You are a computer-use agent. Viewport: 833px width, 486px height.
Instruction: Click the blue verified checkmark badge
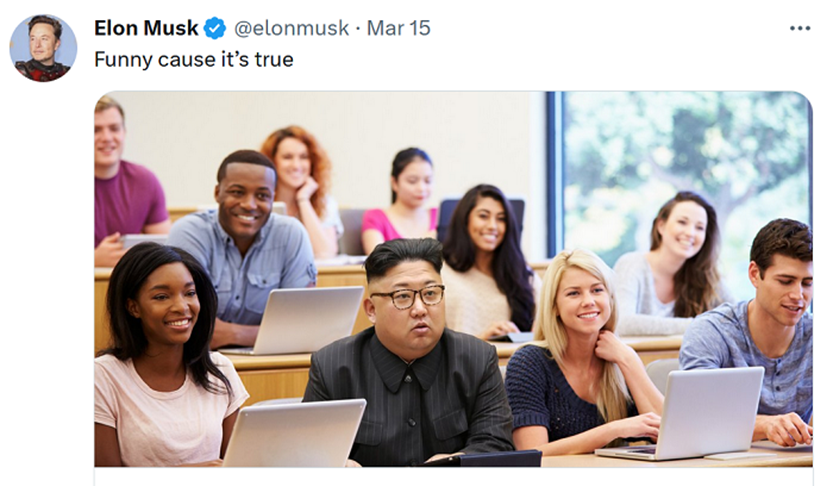215,28
